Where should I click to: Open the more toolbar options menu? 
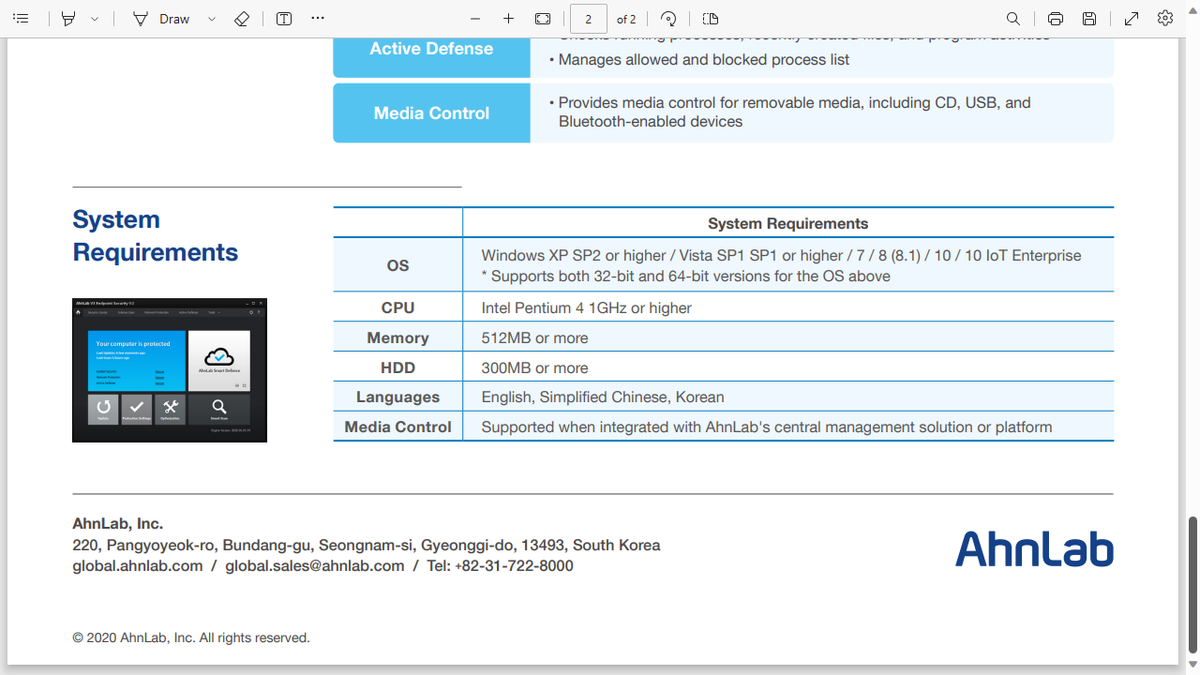point(317,18)
